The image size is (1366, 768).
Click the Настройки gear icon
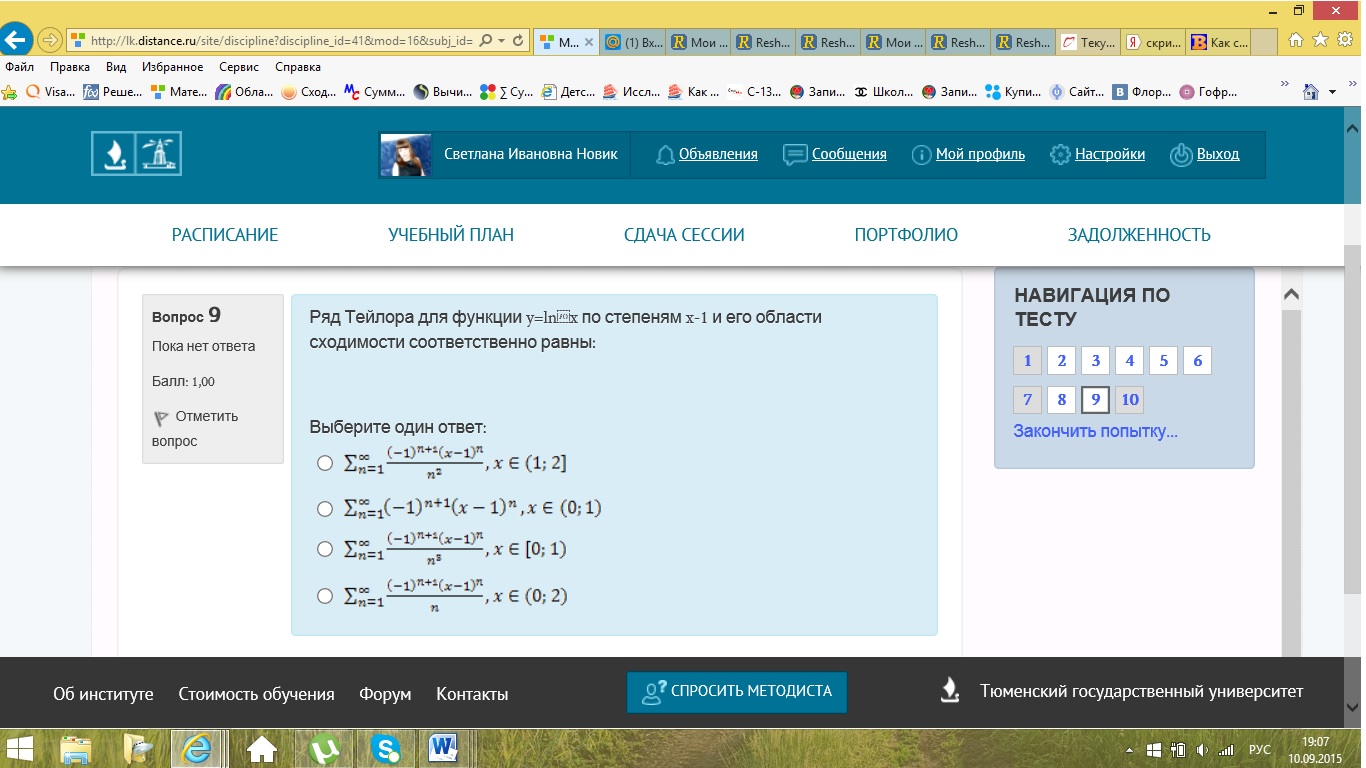pos(1060,155)
